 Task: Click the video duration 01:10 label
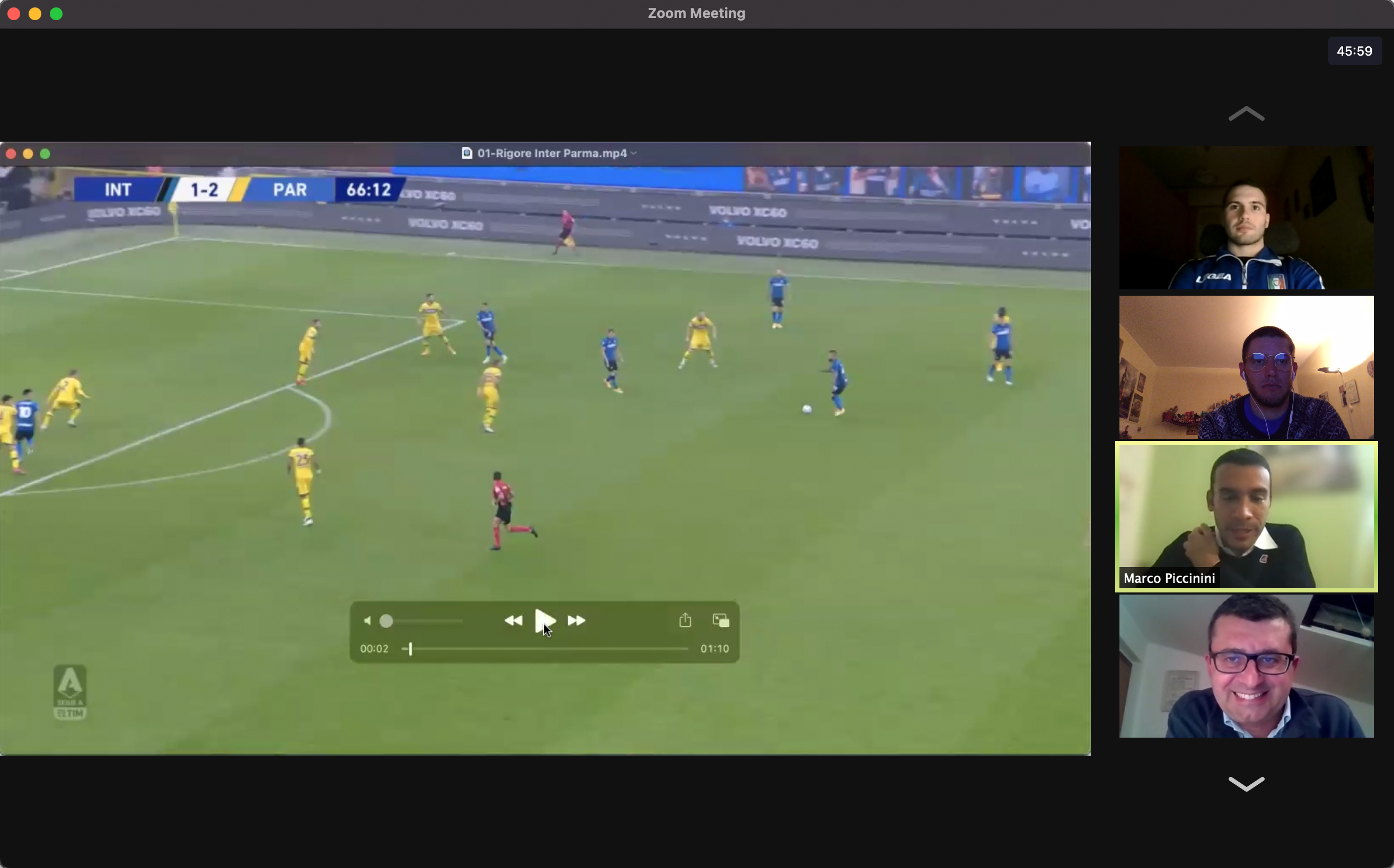pos(715,649)
